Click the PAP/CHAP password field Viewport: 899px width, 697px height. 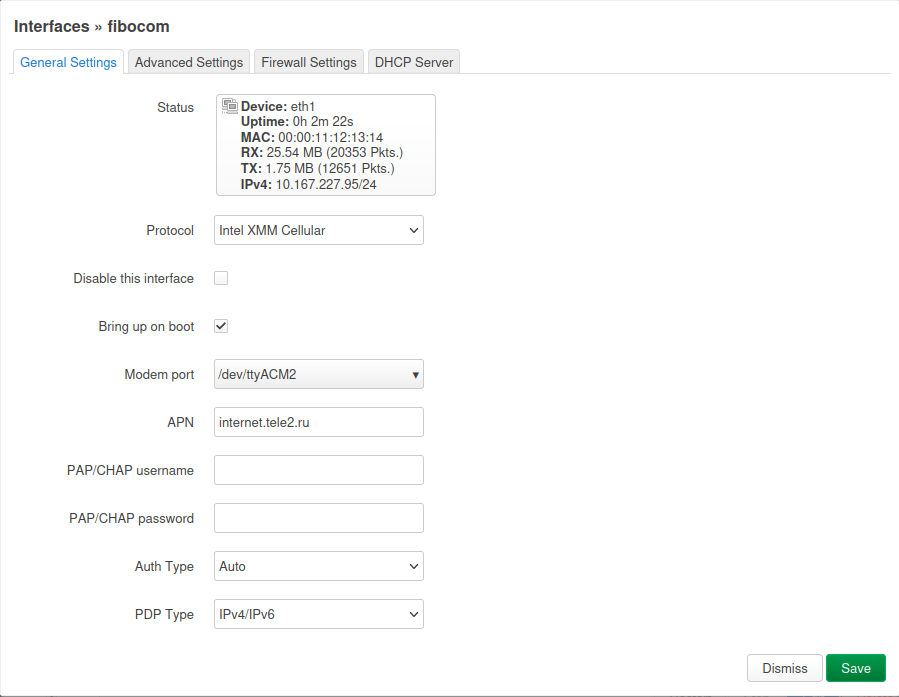[x=319, y=518]
